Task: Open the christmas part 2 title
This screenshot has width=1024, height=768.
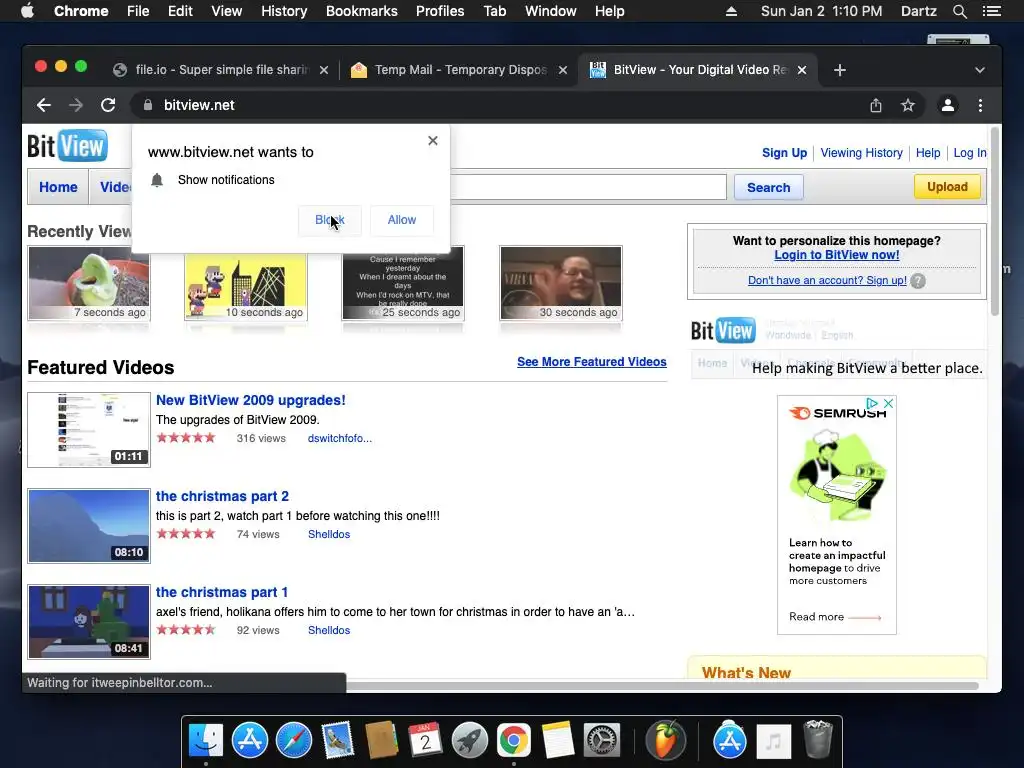Action: pos(222,496)
